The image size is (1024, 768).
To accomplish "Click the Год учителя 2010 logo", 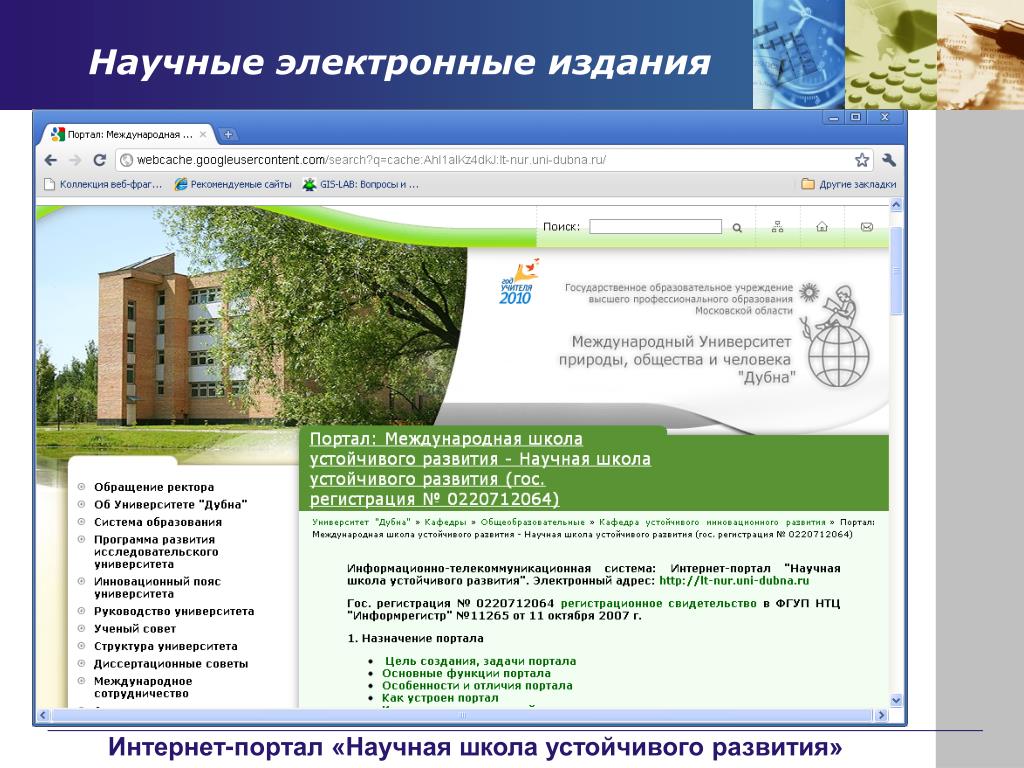I will coord(519,282).
